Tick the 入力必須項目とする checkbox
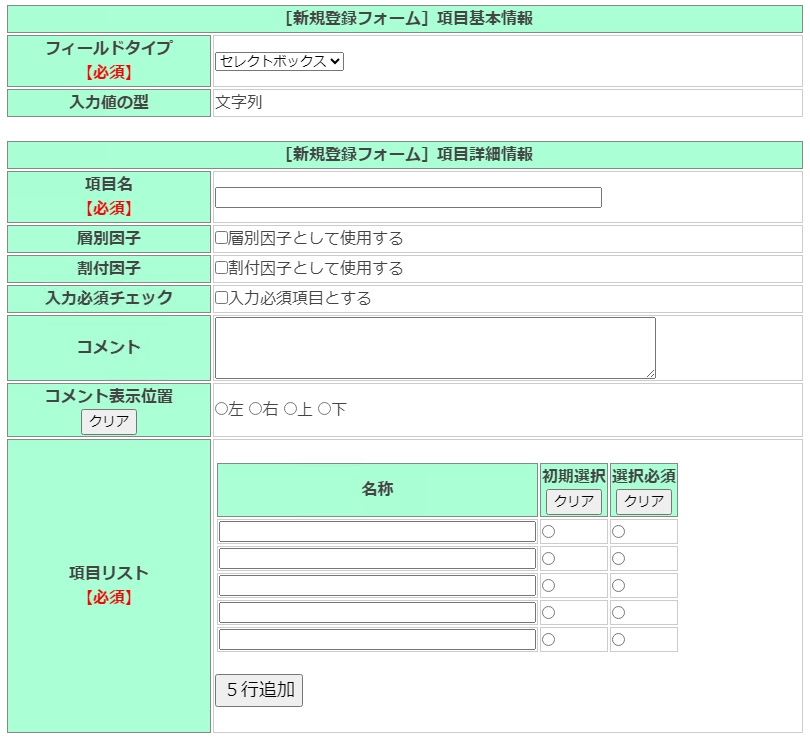The width and height of the screenshot is (810, 739). (x=222, y=298)
